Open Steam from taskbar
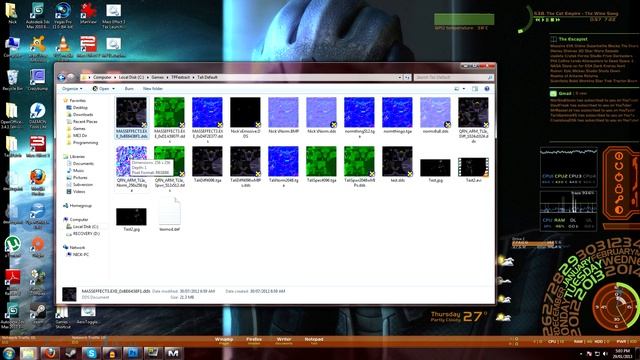Viewport: 640px width, 360px height. (70, 353)
